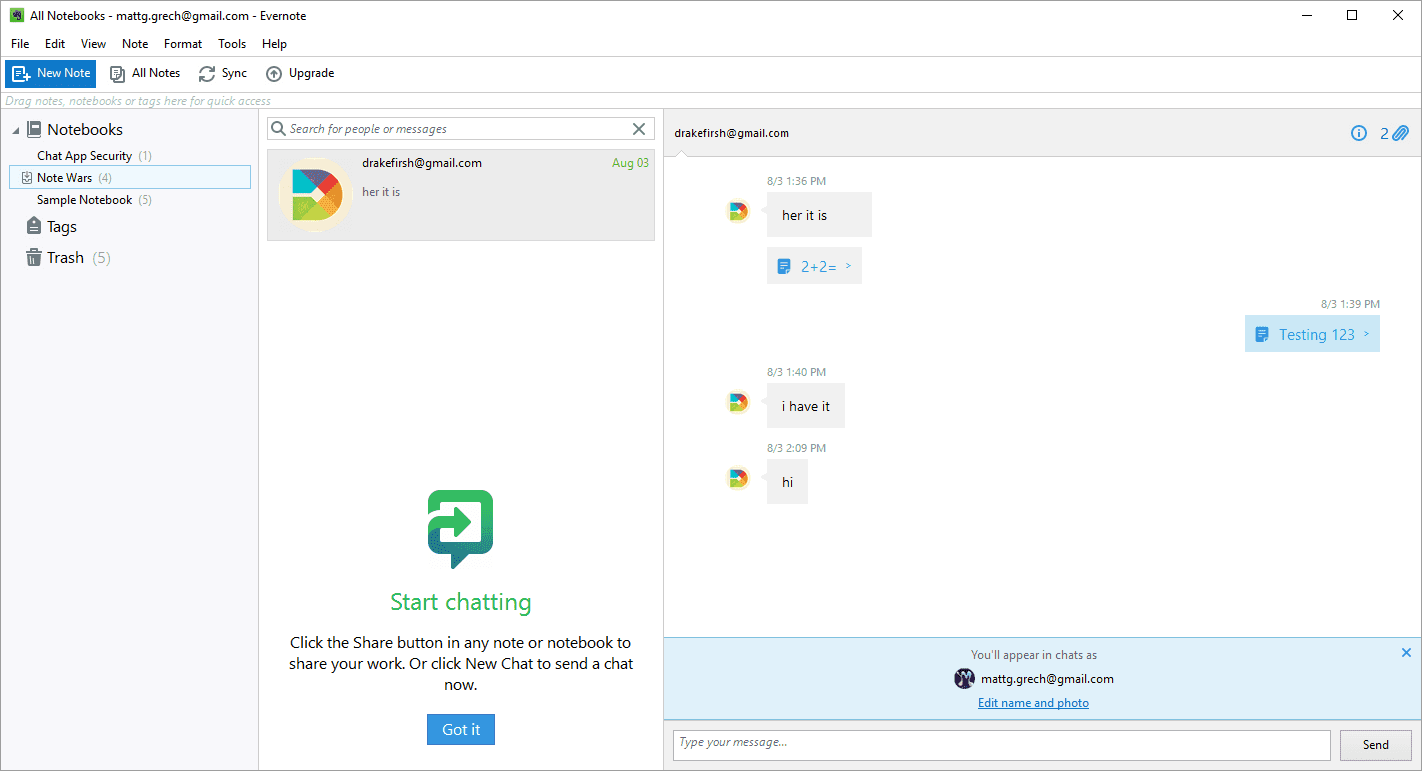Screen dimensions: 1422x771
Task: Open chat info circle icon
Action: tap(1358, 133)
